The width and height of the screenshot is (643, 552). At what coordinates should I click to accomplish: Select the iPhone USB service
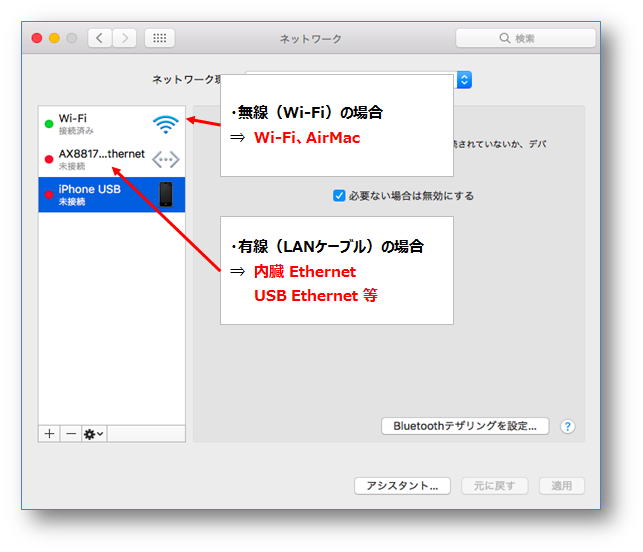coord(112,194)
